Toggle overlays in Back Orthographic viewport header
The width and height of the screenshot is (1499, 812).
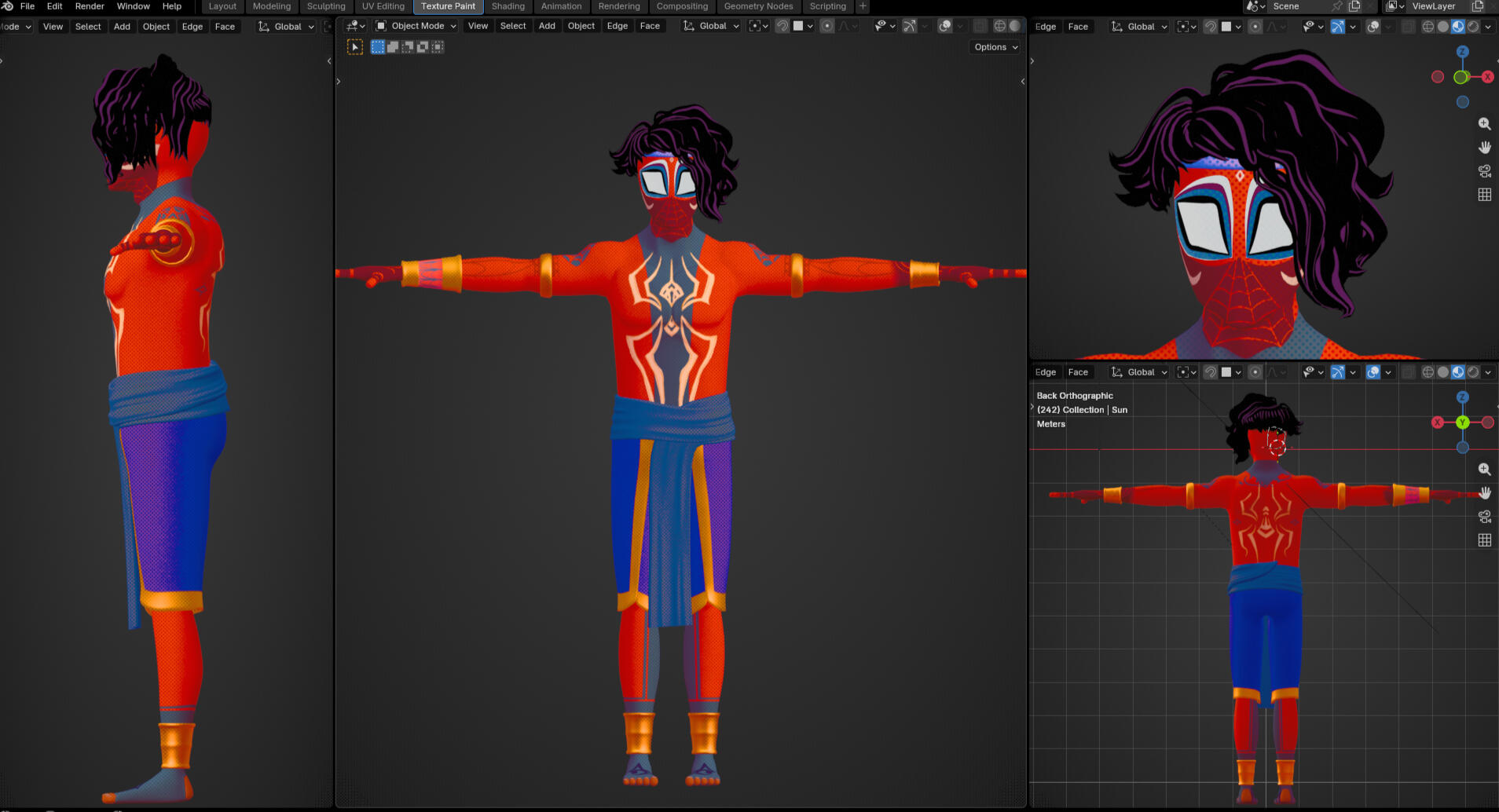tap(1373, 372)
